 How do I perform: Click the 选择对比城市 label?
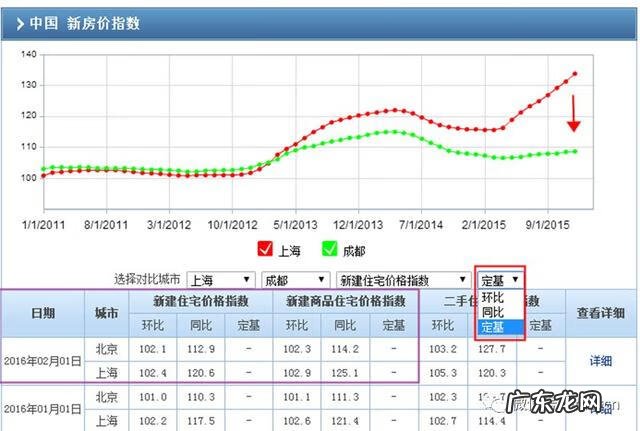coord(147,280)
